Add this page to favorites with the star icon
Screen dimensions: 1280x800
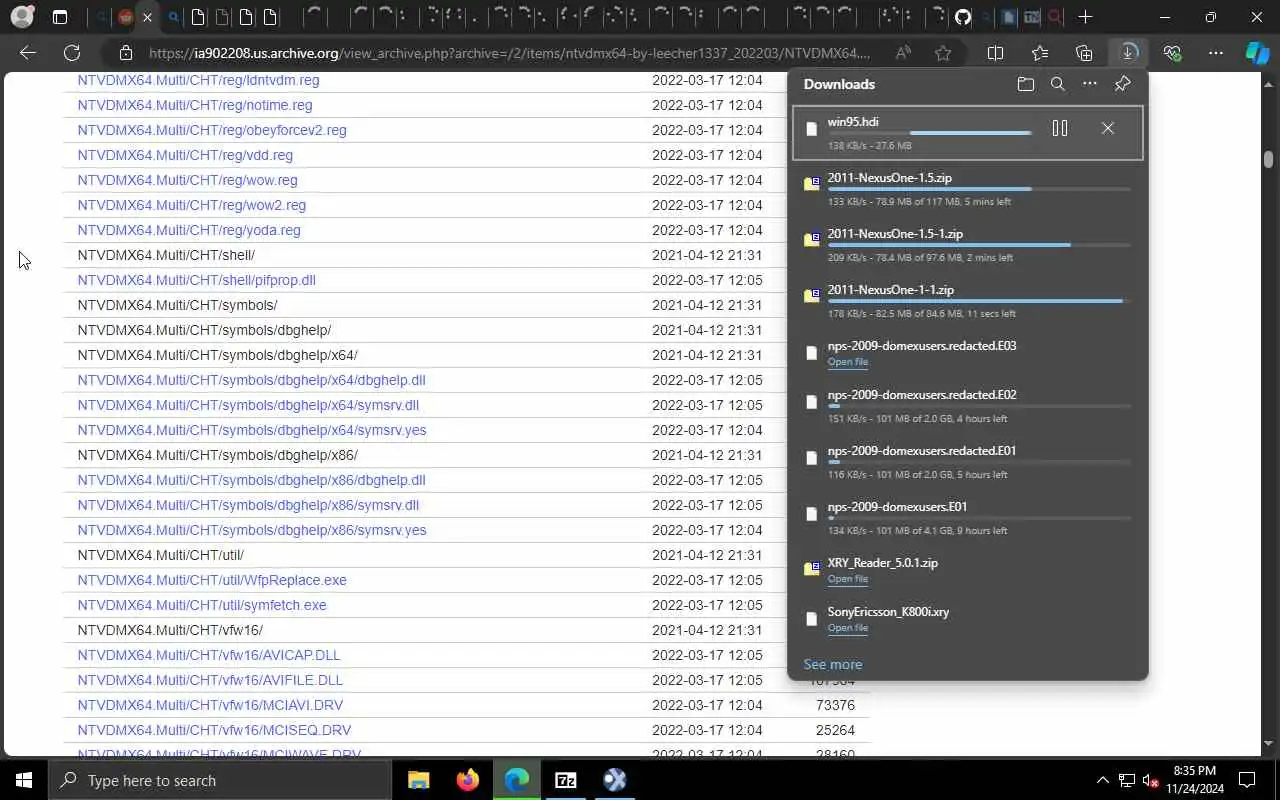point(943,53)
